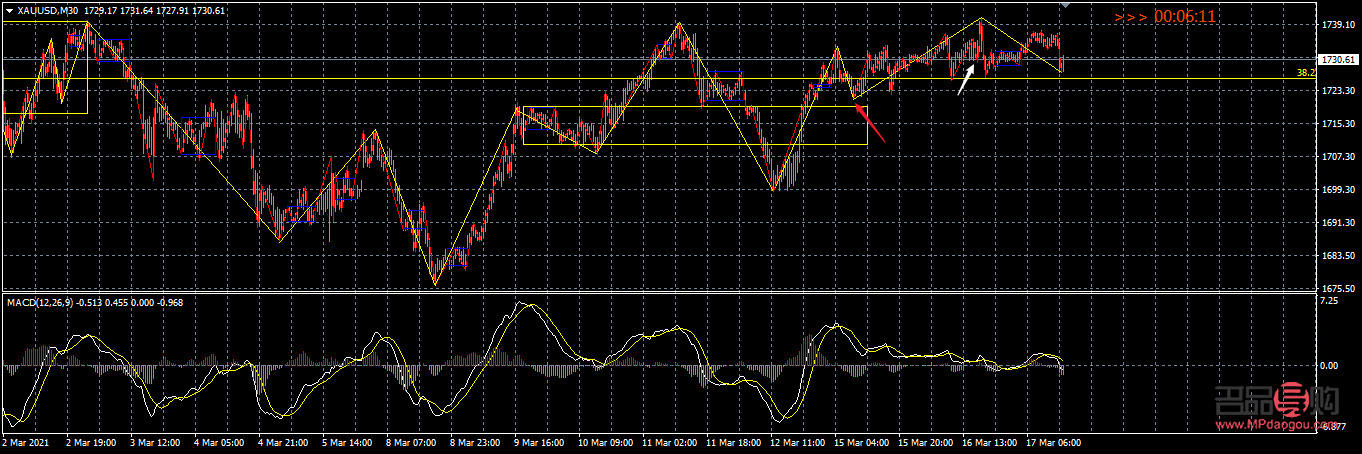The image size is (1362, 454).
Task: Click the 12 Mar 11:00 time label
Action: [x=797, y=441]
